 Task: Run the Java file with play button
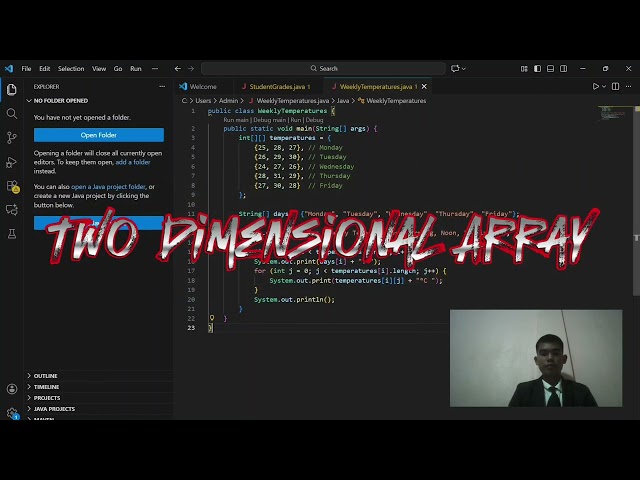596,87
